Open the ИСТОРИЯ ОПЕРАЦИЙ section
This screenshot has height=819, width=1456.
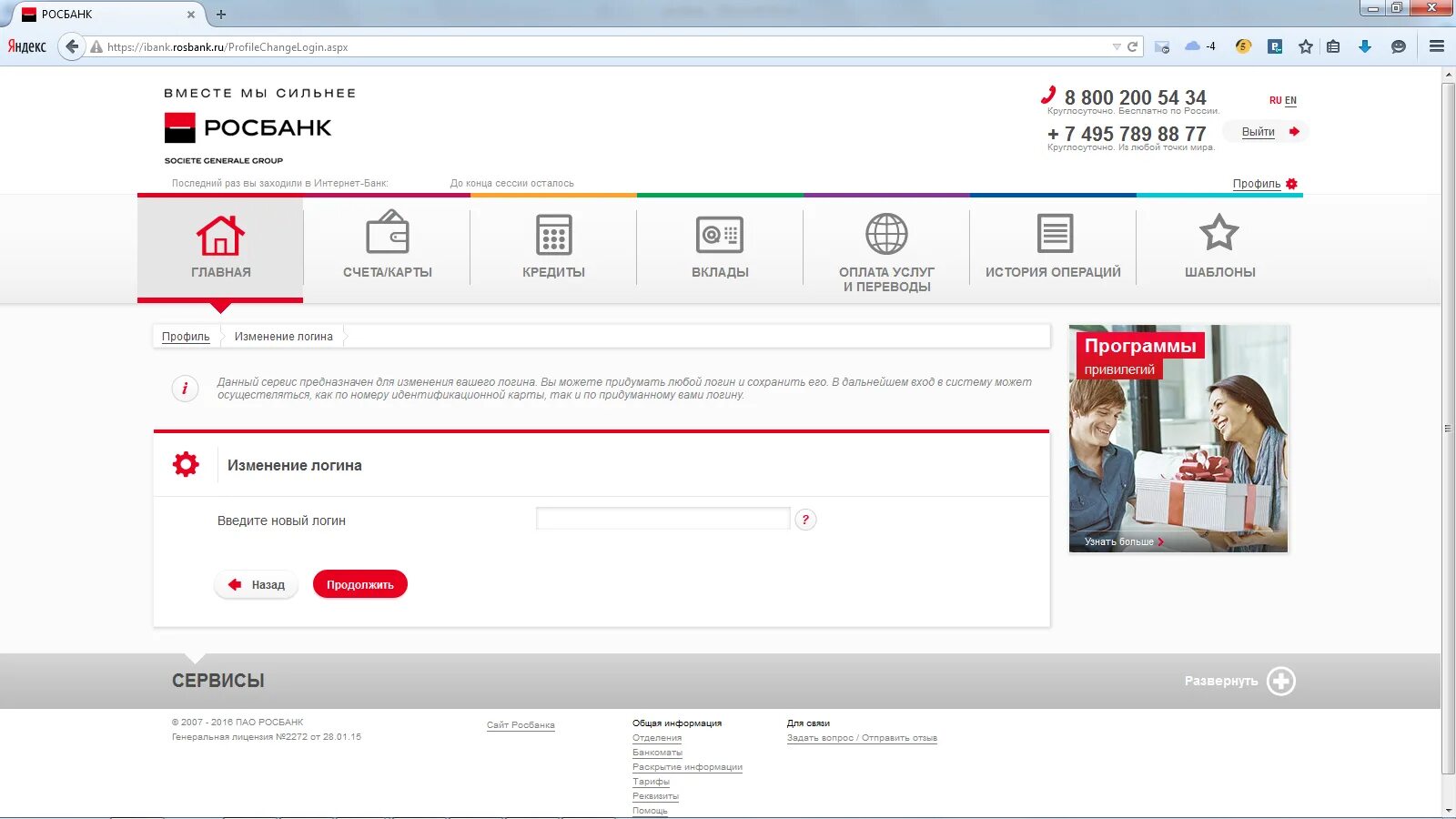coord(1053,248)
